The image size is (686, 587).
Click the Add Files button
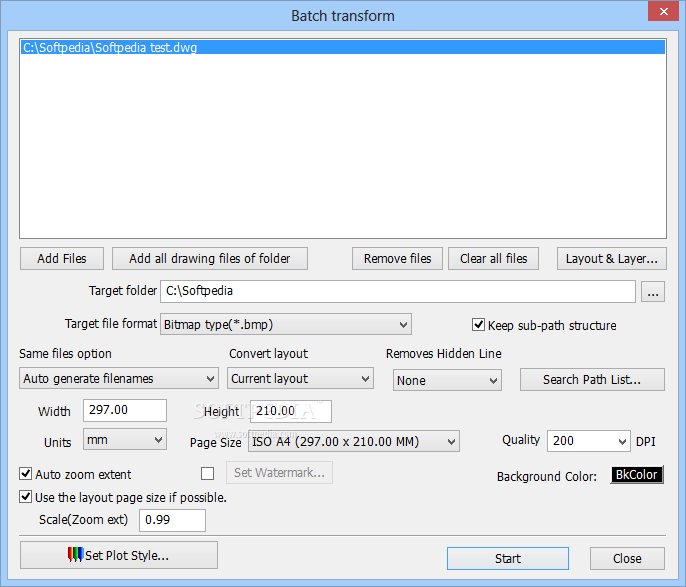[62, 259]
